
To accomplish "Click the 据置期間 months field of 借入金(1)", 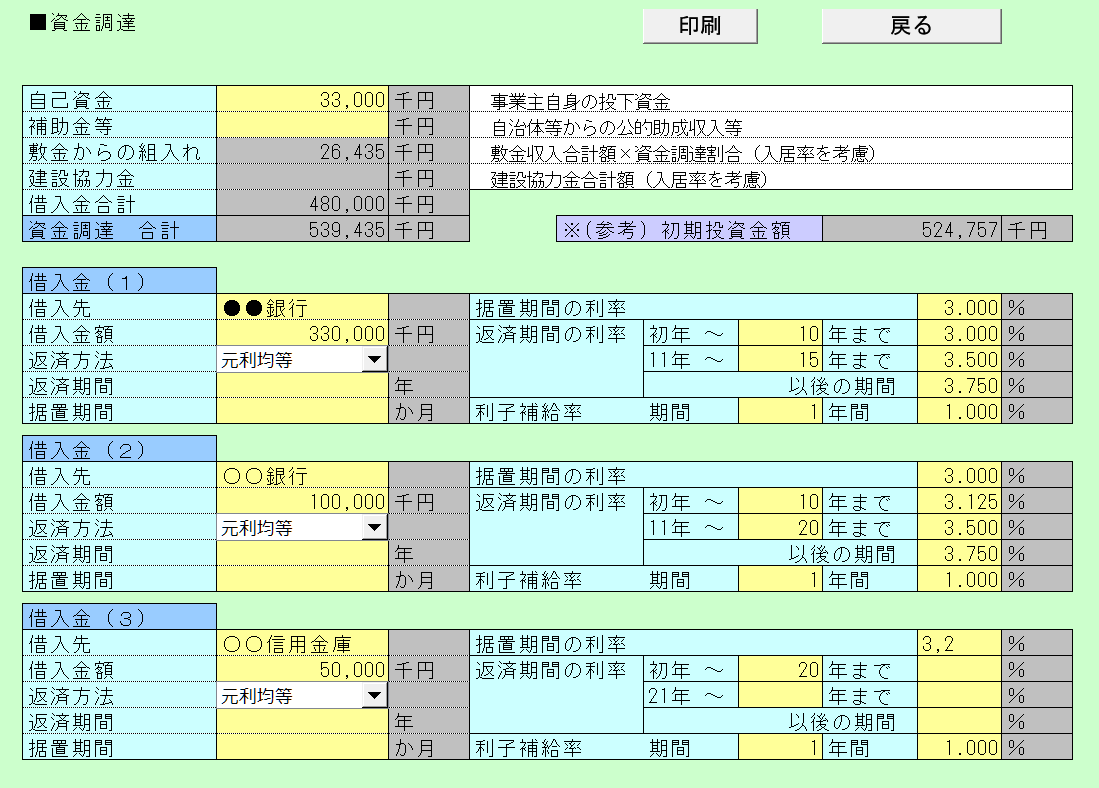I will (x=302, y=412).
